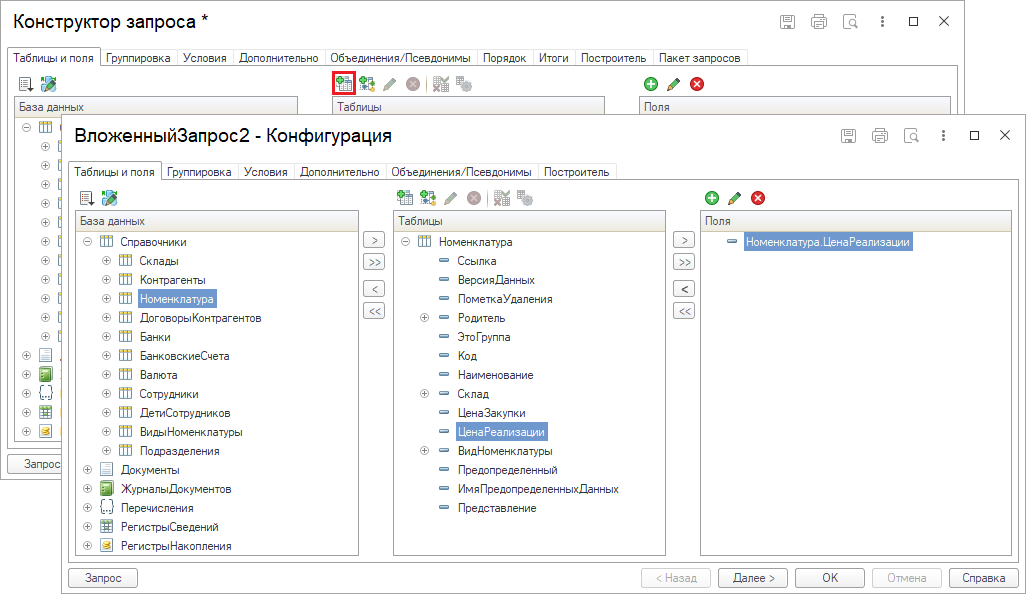Expand the РегистрыНакопления tree node
The height and width of the screenshot is (594, 1026).
pyautogui.click(x=87, y=545)
